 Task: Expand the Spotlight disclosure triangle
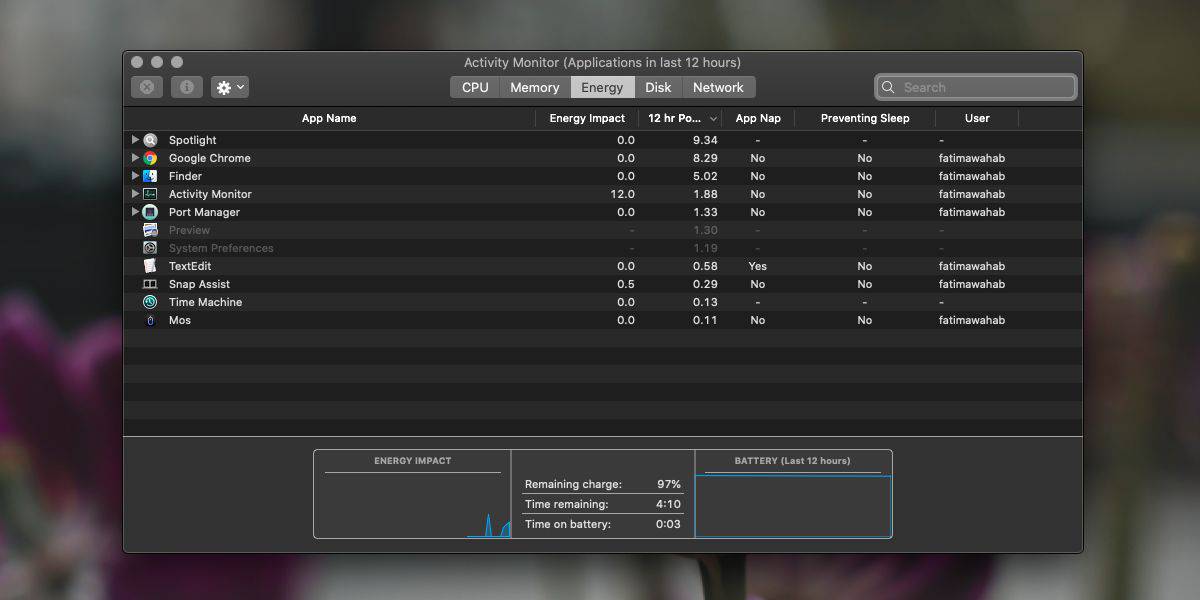135,140
